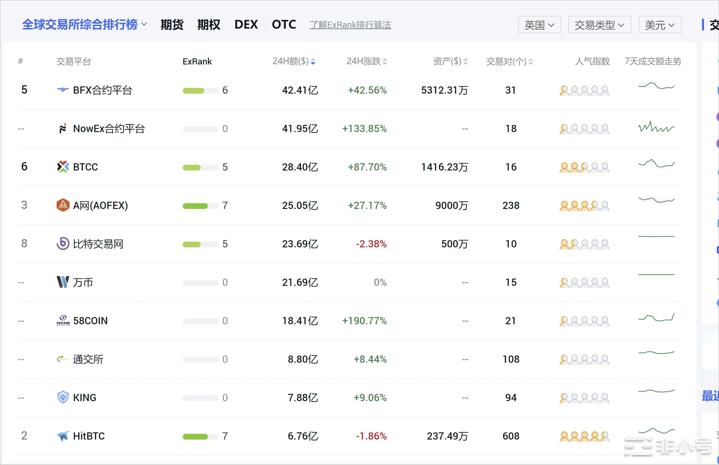
Task: Click the 通交所 logo icon
Action: tap(63, 359)
